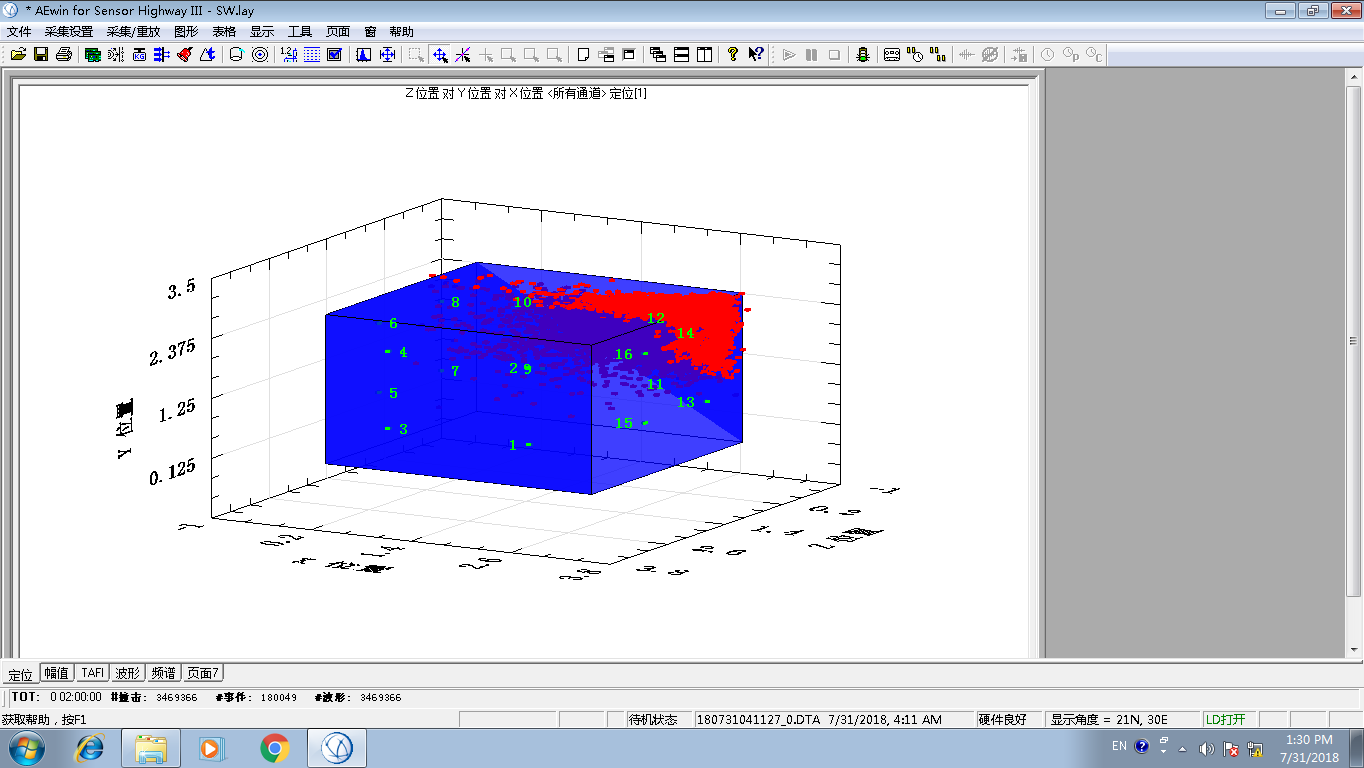Open the 1,2 numbered line display icon
This screenshot has height=768, width=1364.
pyautogui.click(x=289, y=54)
